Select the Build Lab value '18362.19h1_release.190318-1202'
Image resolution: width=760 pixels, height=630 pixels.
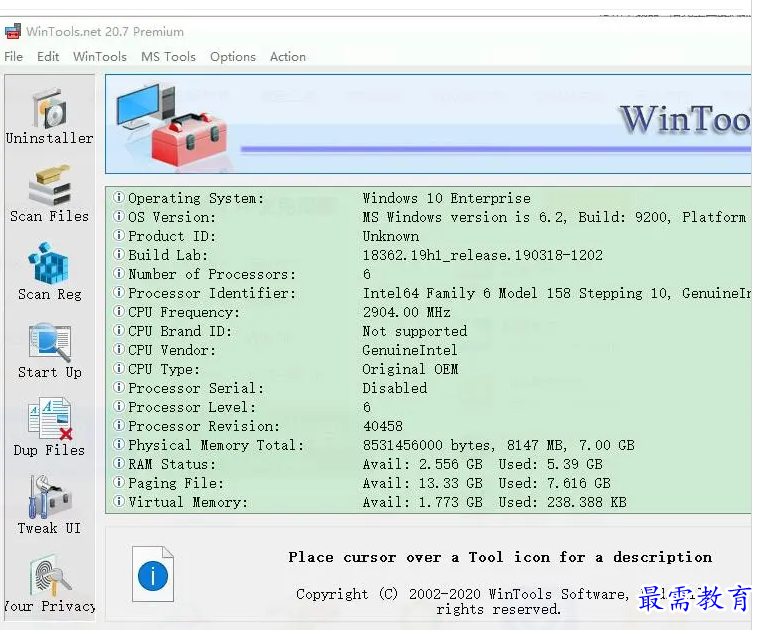click(x=483, y=255)
